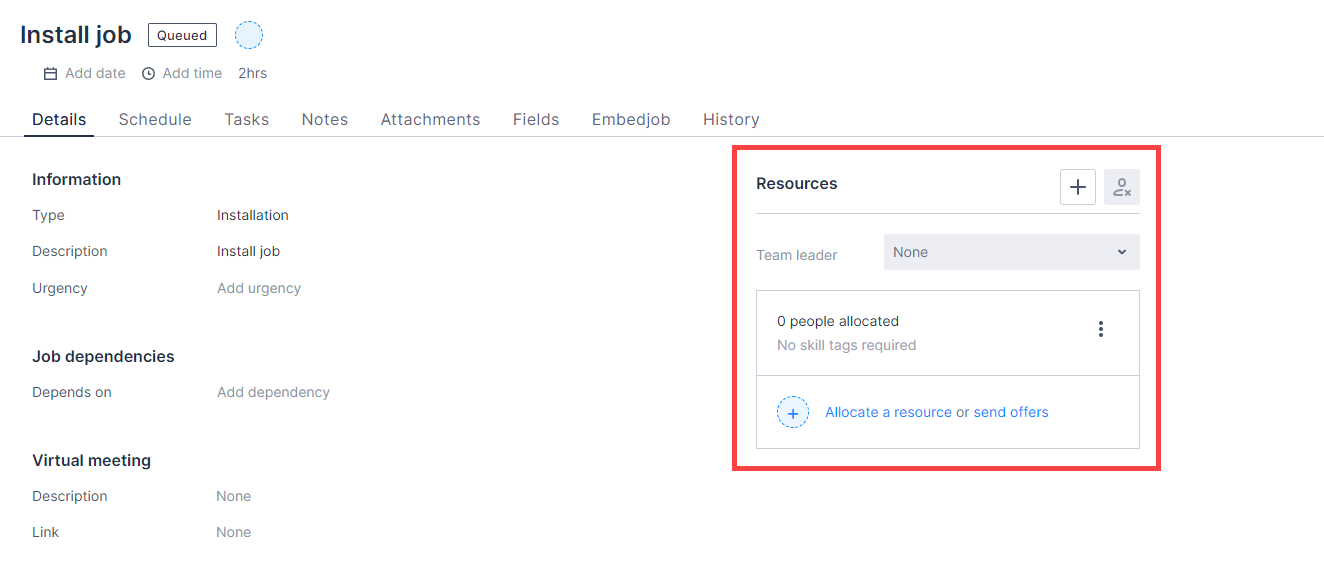Click the Virtual meeting Link None value
1324x561 pixels.
(x=234, y=532)
